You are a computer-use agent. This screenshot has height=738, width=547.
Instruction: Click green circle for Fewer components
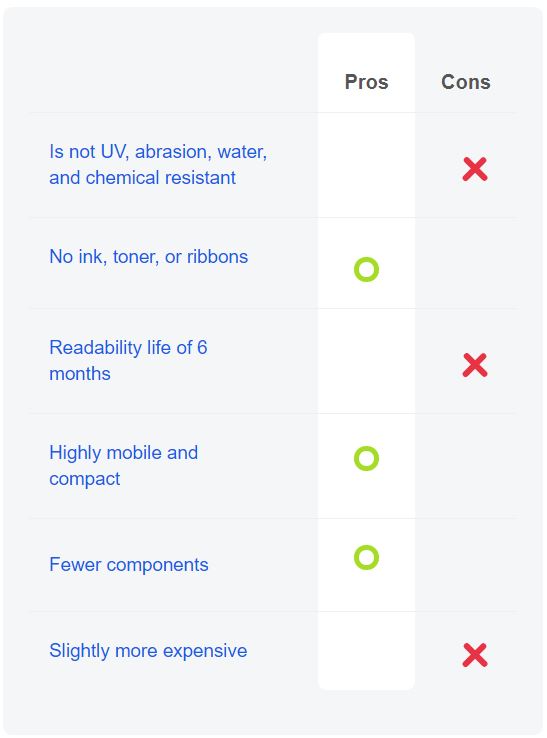pos(366,557)
